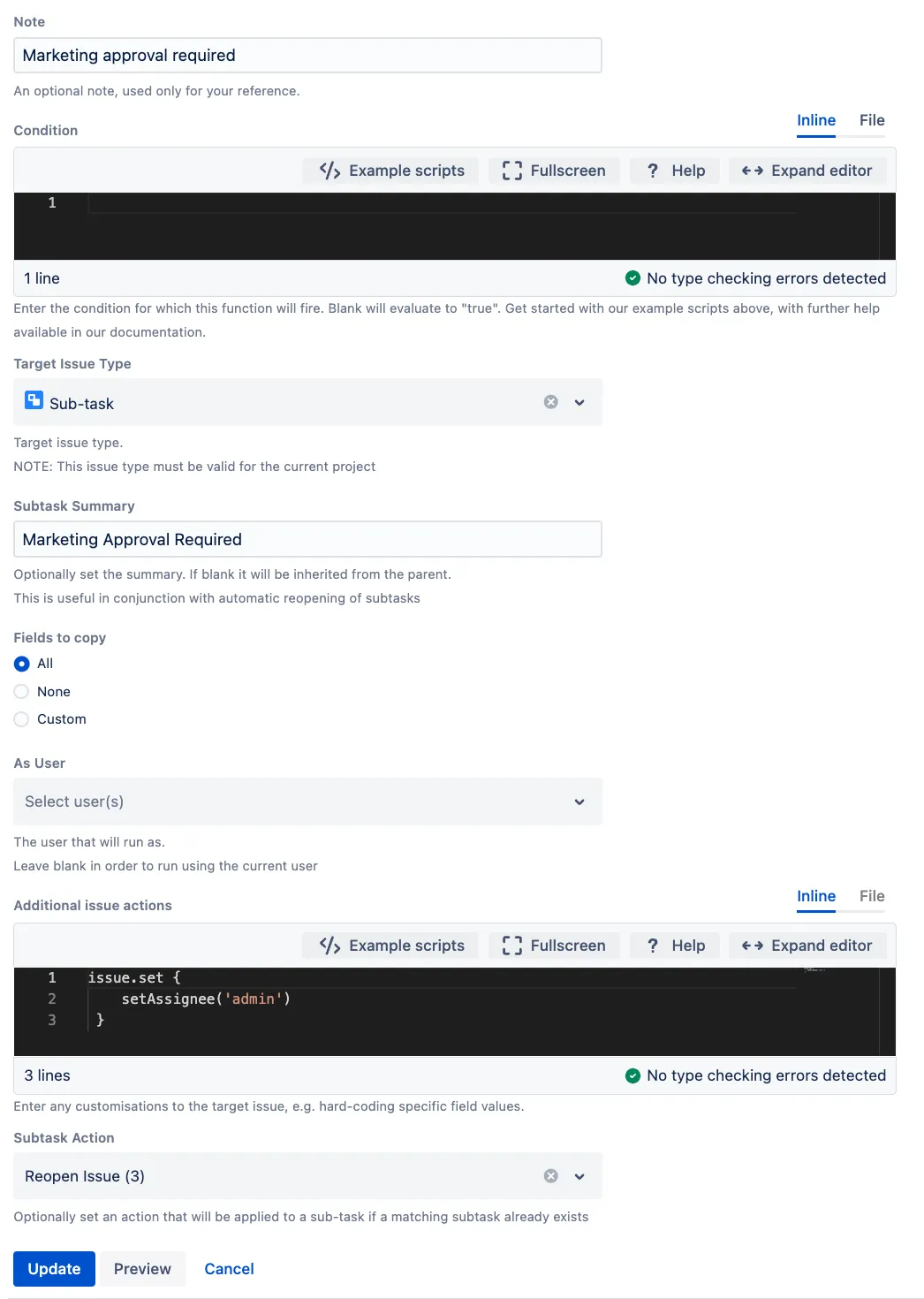924x1299 pixels.
Task: Click the Cancel link
Action: [229, 1269]
